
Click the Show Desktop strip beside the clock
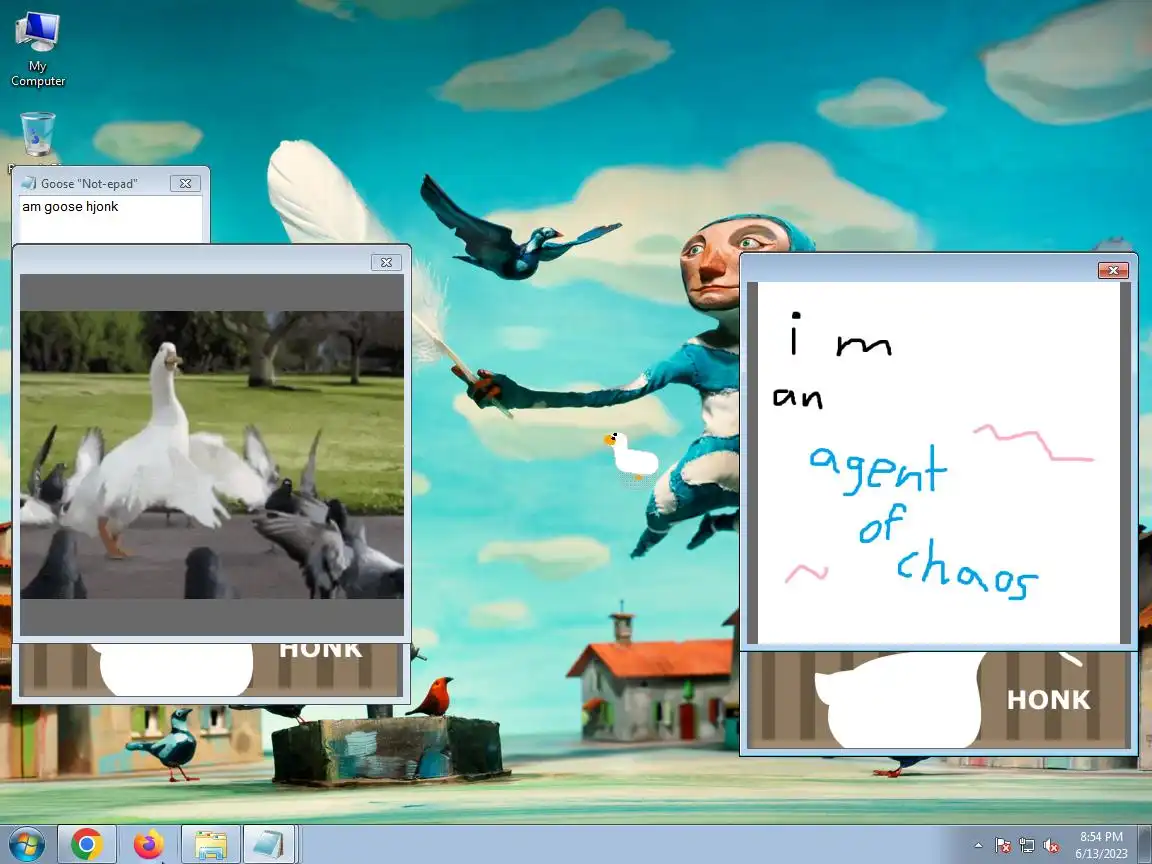pyautogui.click(x=1145, y=844)
